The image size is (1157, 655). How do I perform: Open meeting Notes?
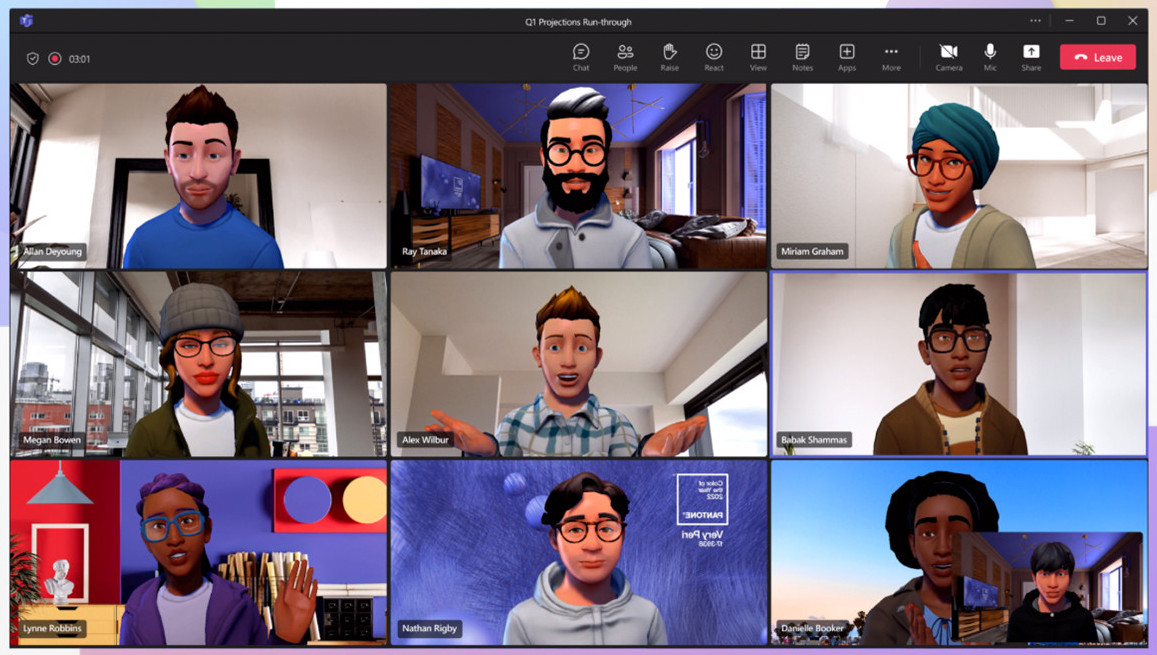[x=802, y=57]
